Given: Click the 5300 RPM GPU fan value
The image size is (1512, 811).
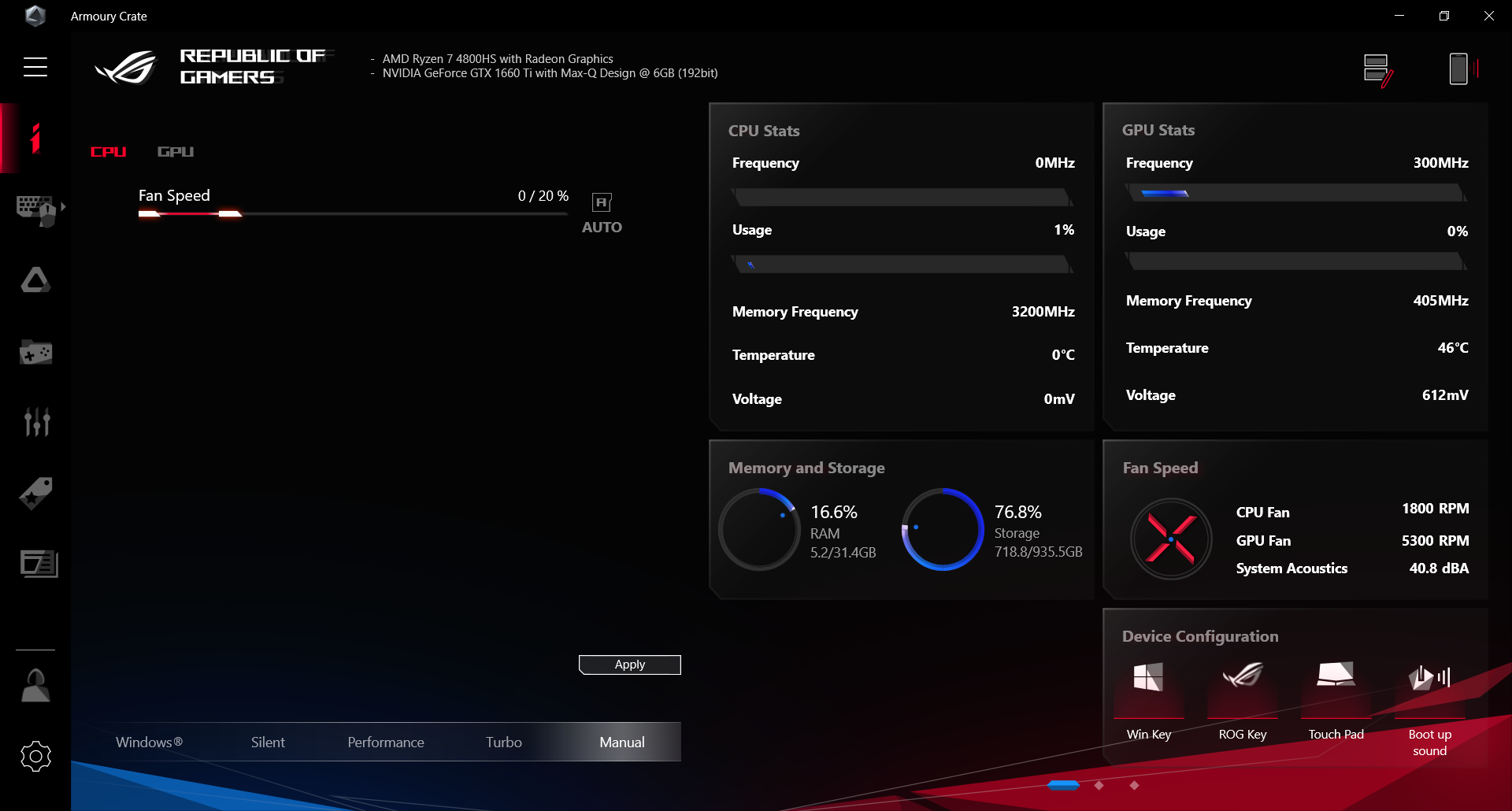Looking at the screenshot, I should (x=1436, y=541).
